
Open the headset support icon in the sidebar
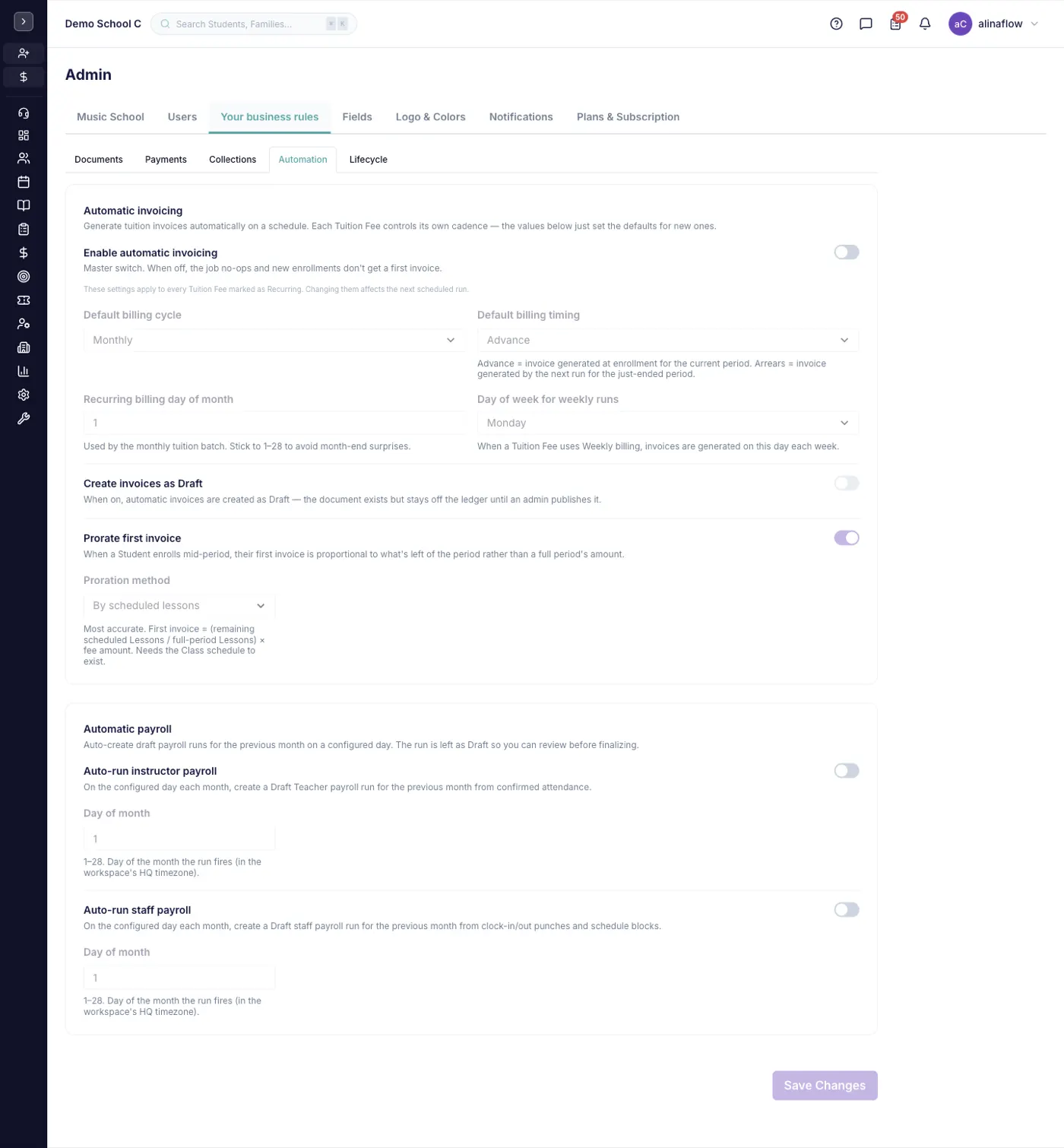[x=24, y=113]
